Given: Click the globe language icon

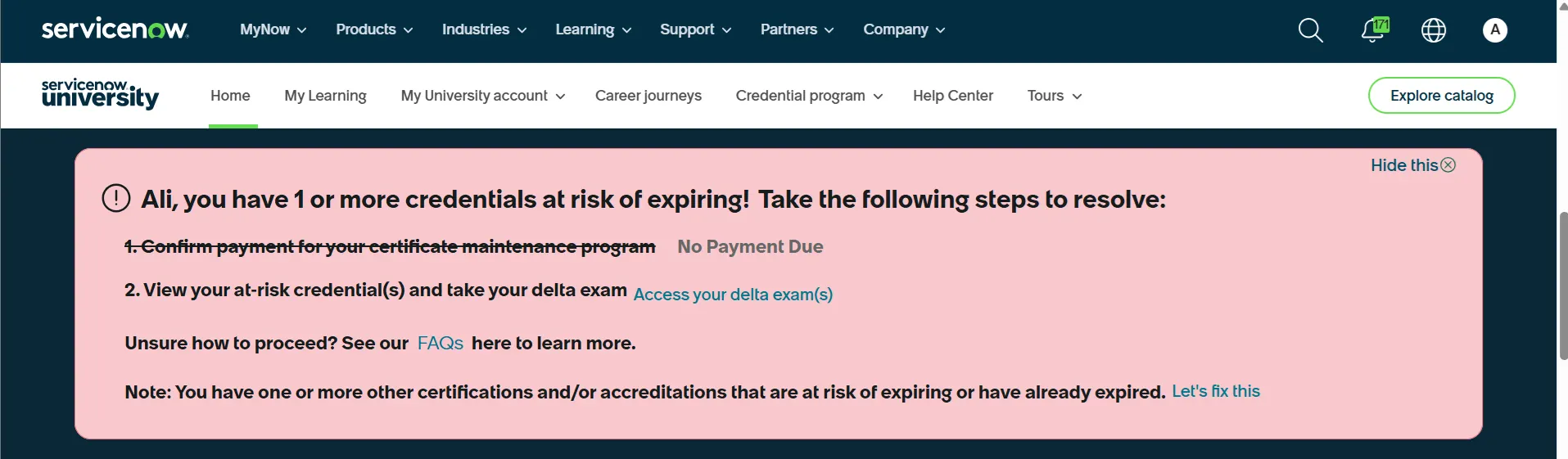Looking at the screenshot, I should [1433, 30].
